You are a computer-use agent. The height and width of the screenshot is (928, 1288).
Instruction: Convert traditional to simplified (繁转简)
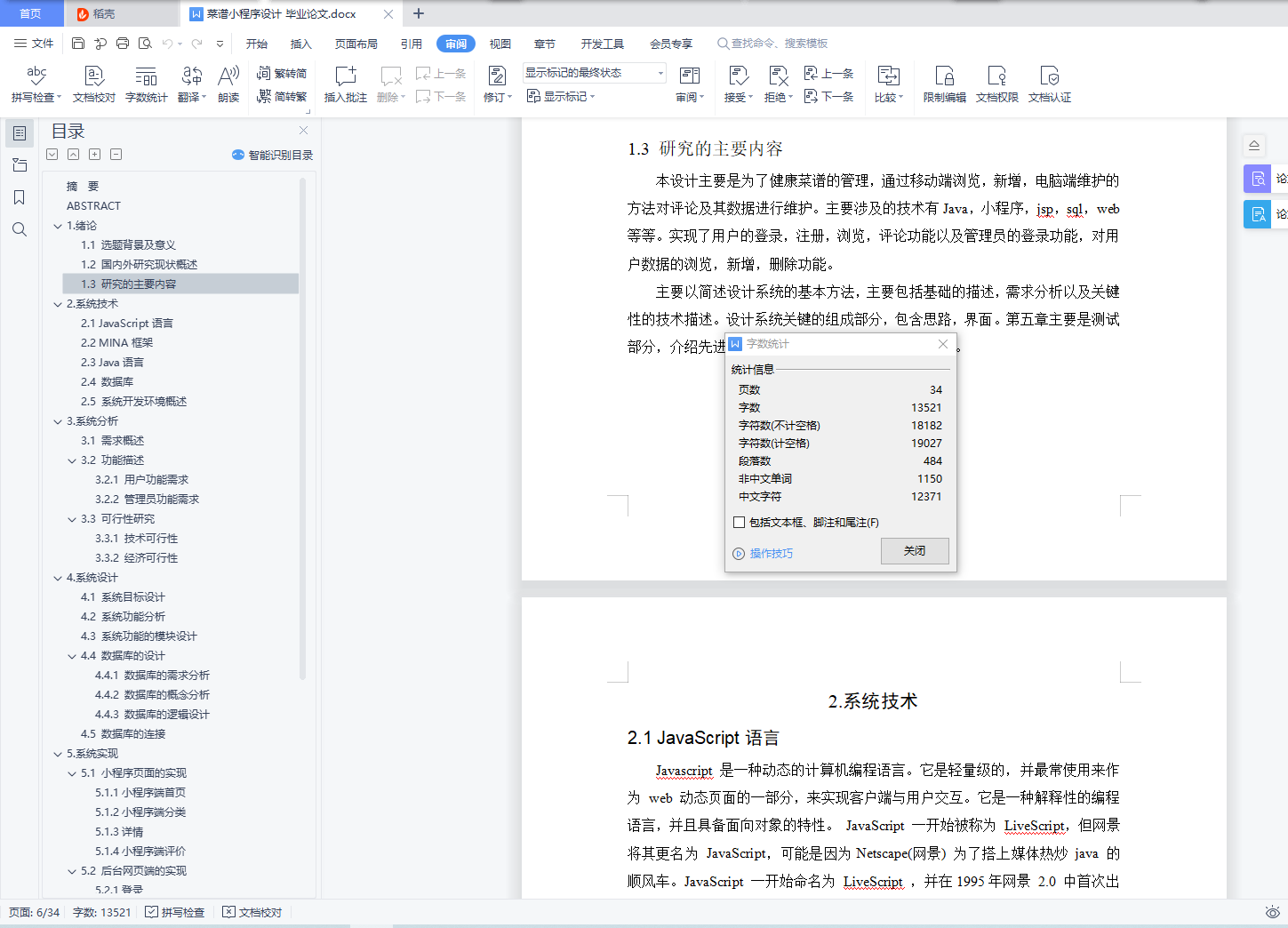(282, 74)
